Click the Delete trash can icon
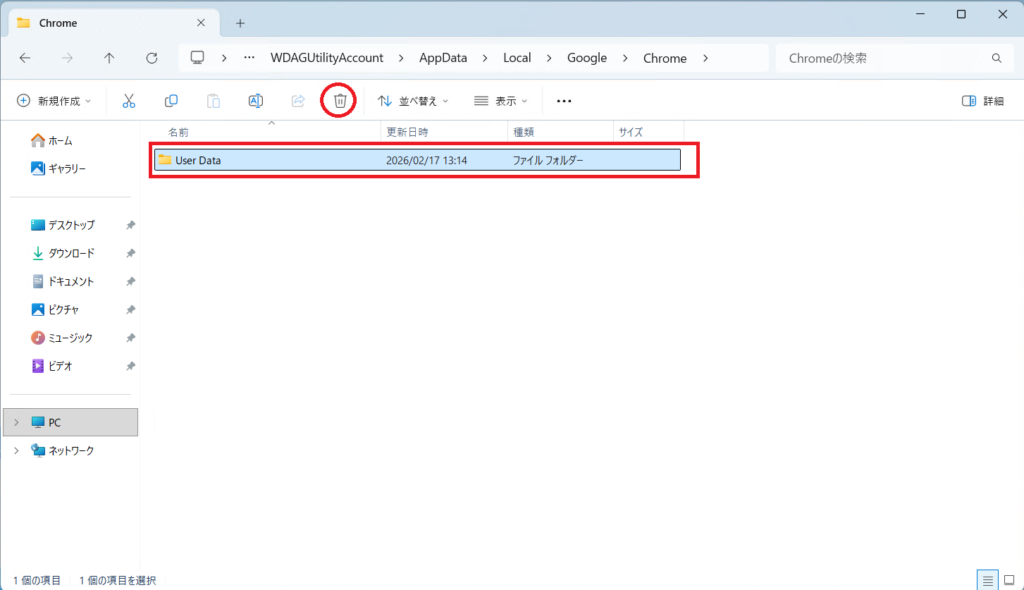The height and width of the screenshot is (590, 1024). point(340,101)
